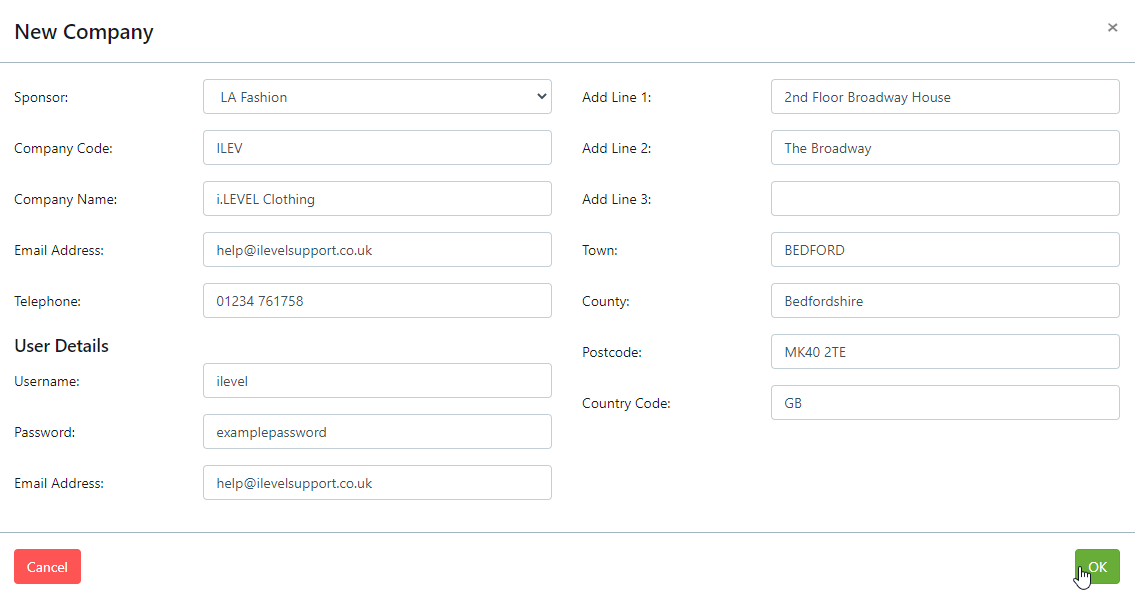The height and width of the screenshot is (599, 1135).
Task: Click the Company Code field containing ILEV
Action: click(377, 148)
